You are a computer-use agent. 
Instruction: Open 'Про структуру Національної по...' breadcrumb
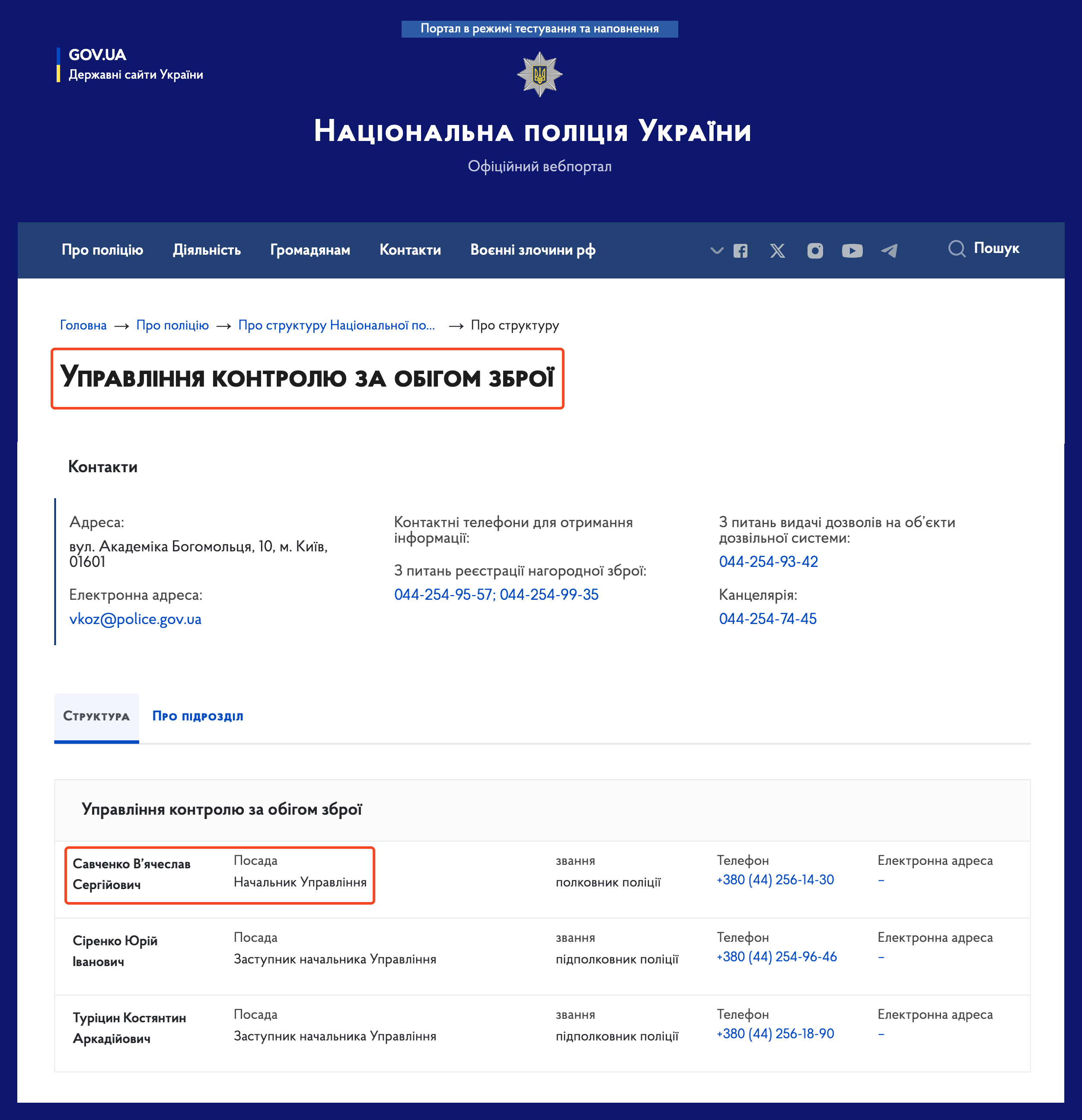[336, 325]
